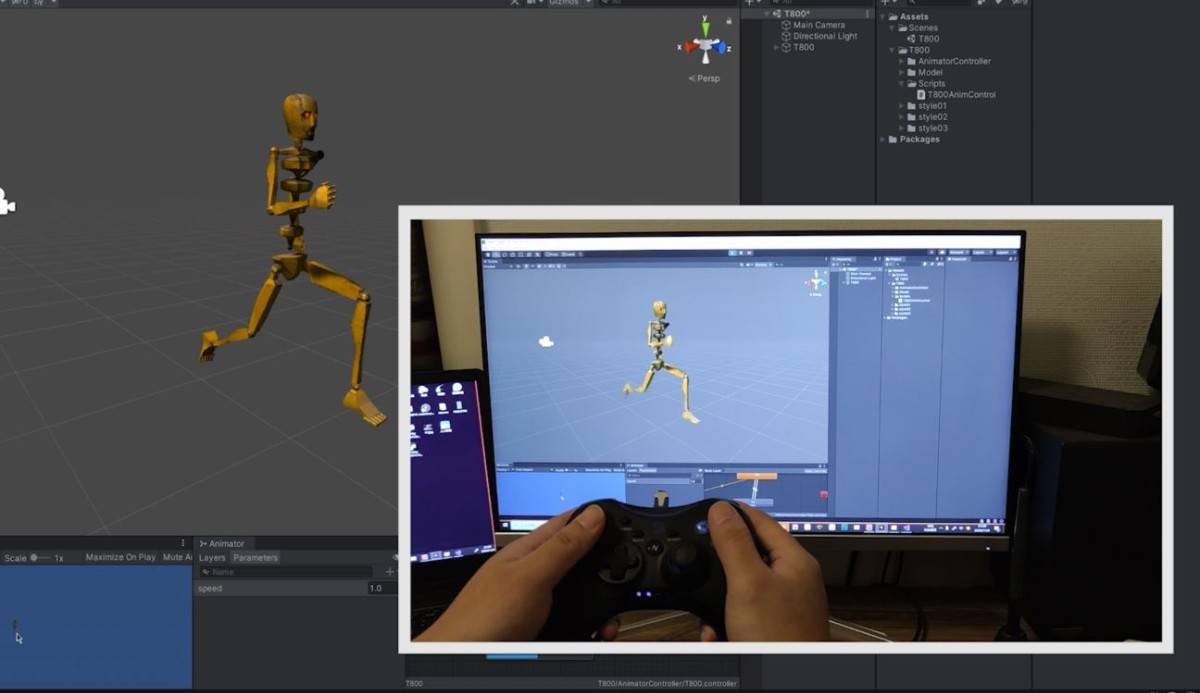Select Directional Light in the Hierarchy
Image resolution: width=1200 pixels, height=693 pixels.
tap(824, 36)
